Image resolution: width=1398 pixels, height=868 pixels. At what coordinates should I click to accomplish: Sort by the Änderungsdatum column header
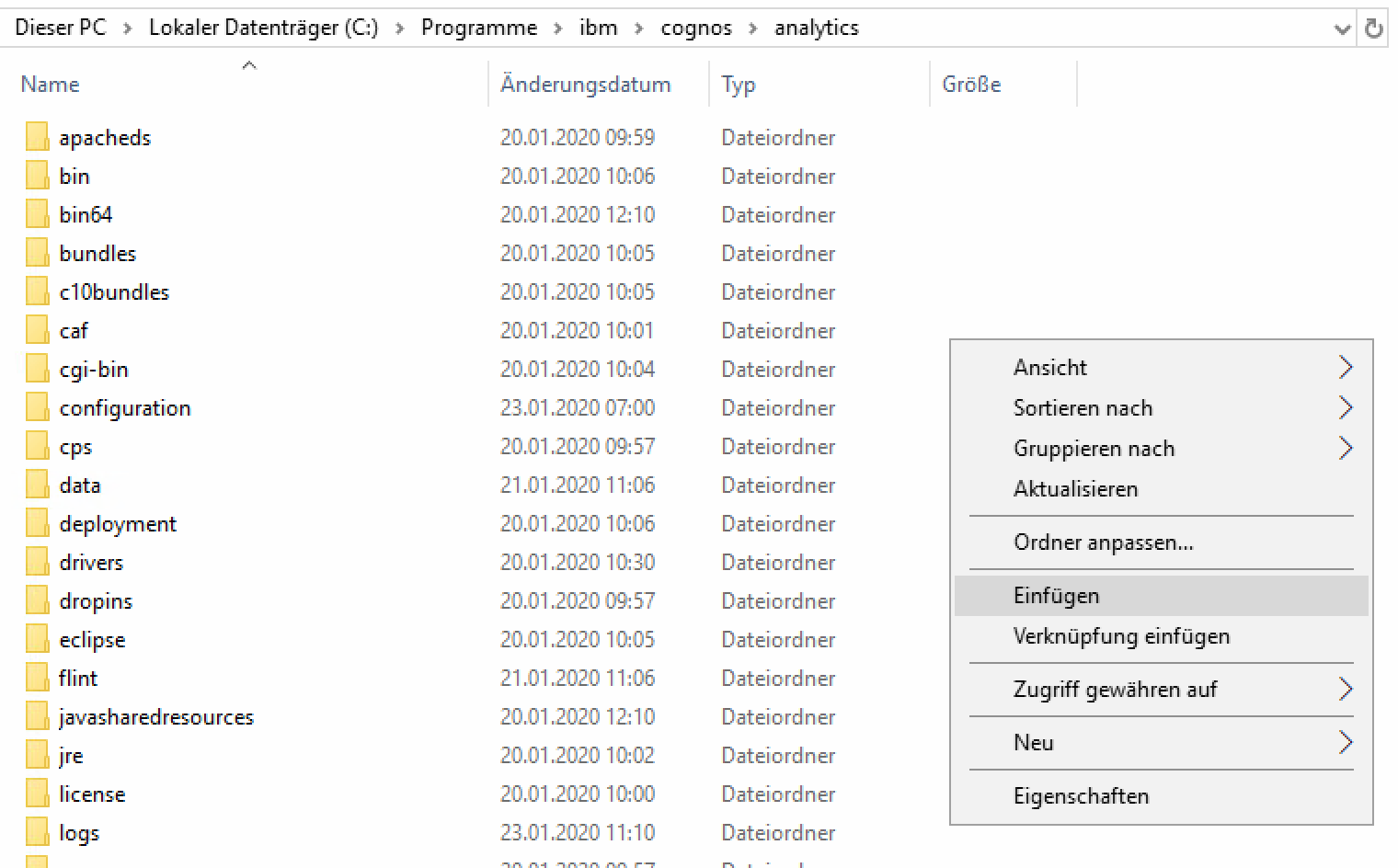point(585,85)
